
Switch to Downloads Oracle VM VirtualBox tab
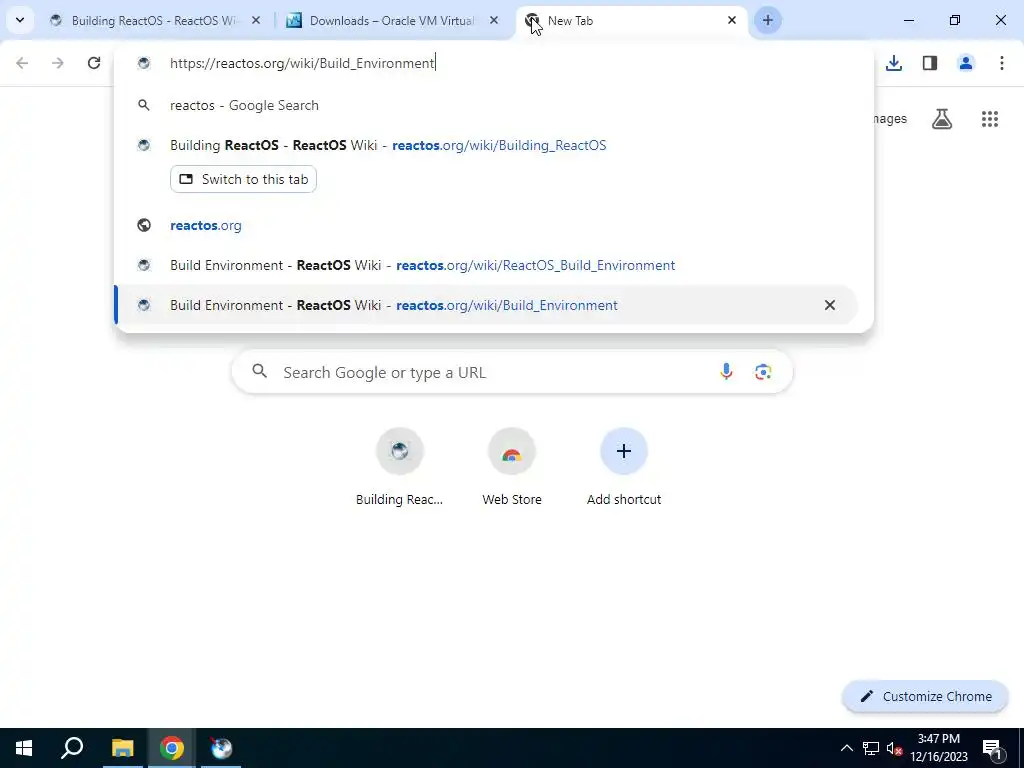coord(392,20)
